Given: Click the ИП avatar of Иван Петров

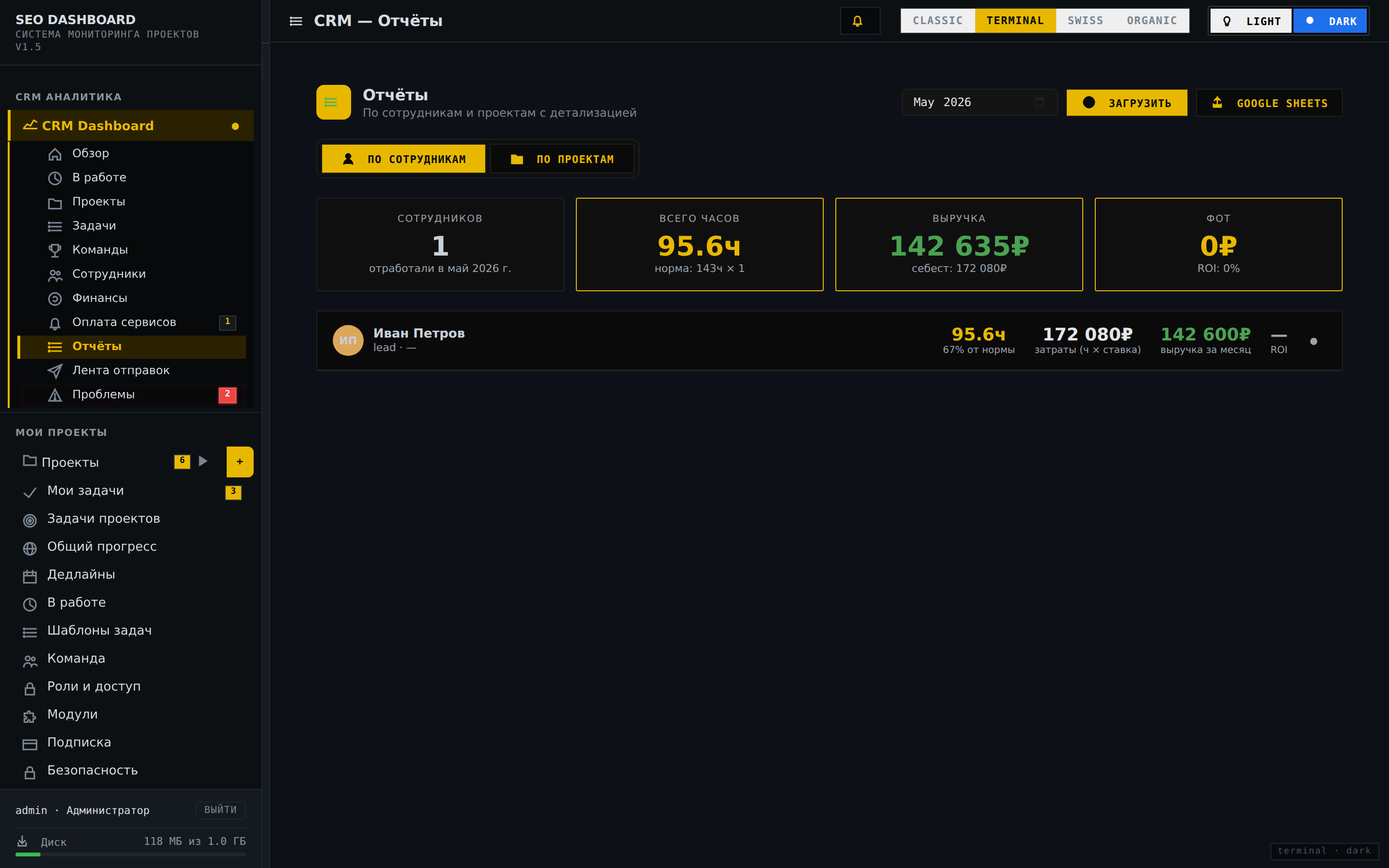Looking at the screenshot, I should [x=348, y=340].
